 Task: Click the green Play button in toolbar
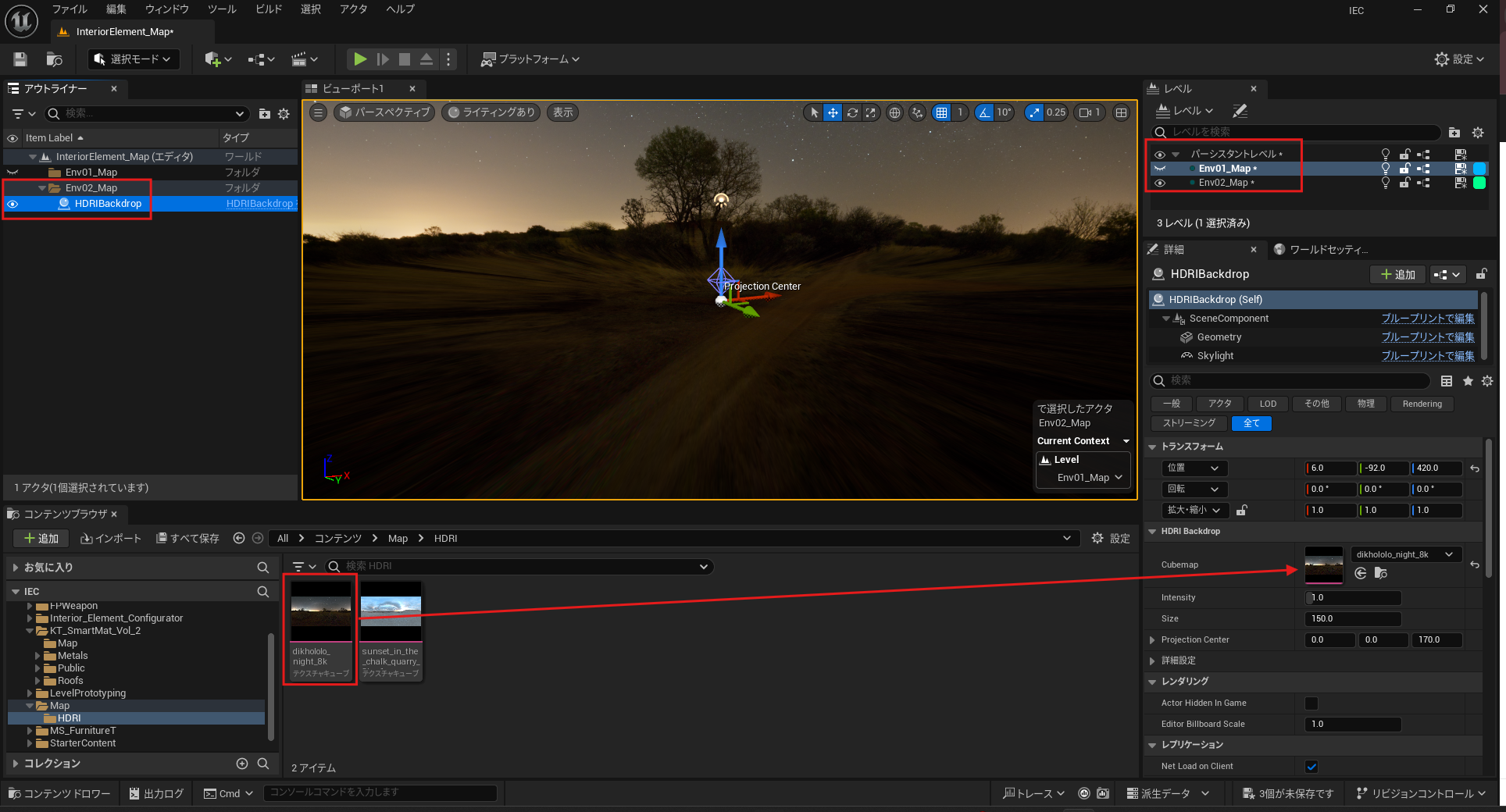tap(359, 59)
